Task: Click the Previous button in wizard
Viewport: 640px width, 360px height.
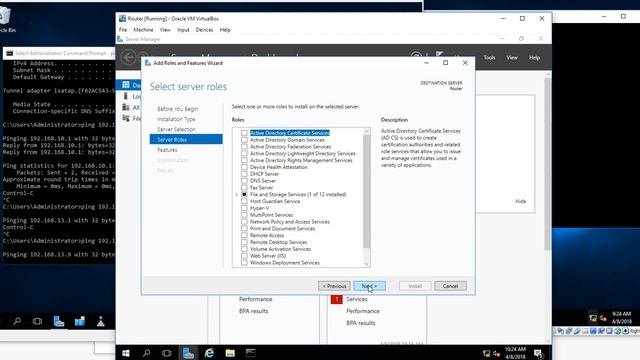Action: point(334,286)
